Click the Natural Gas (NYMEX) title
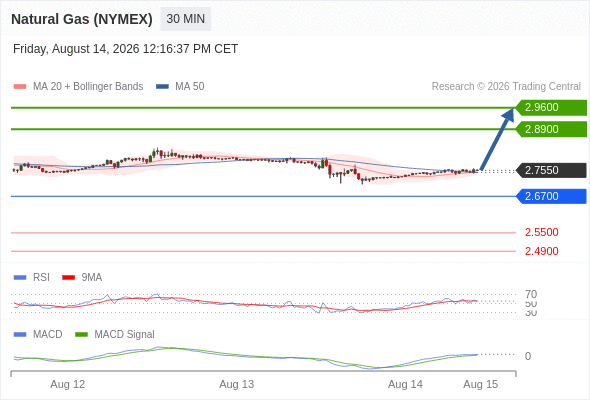This screenshot has height=400, width=590. (82, 19)
